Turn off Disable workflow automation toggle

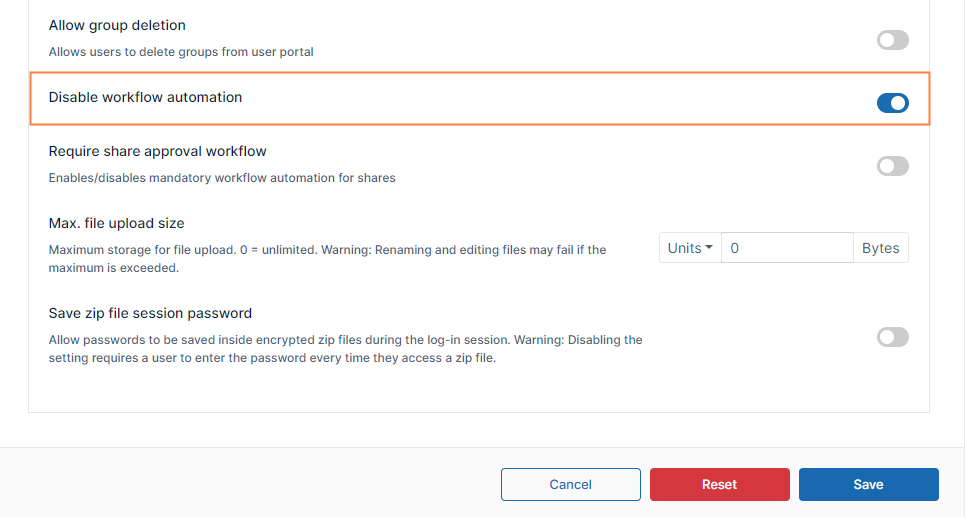(892, 102)
